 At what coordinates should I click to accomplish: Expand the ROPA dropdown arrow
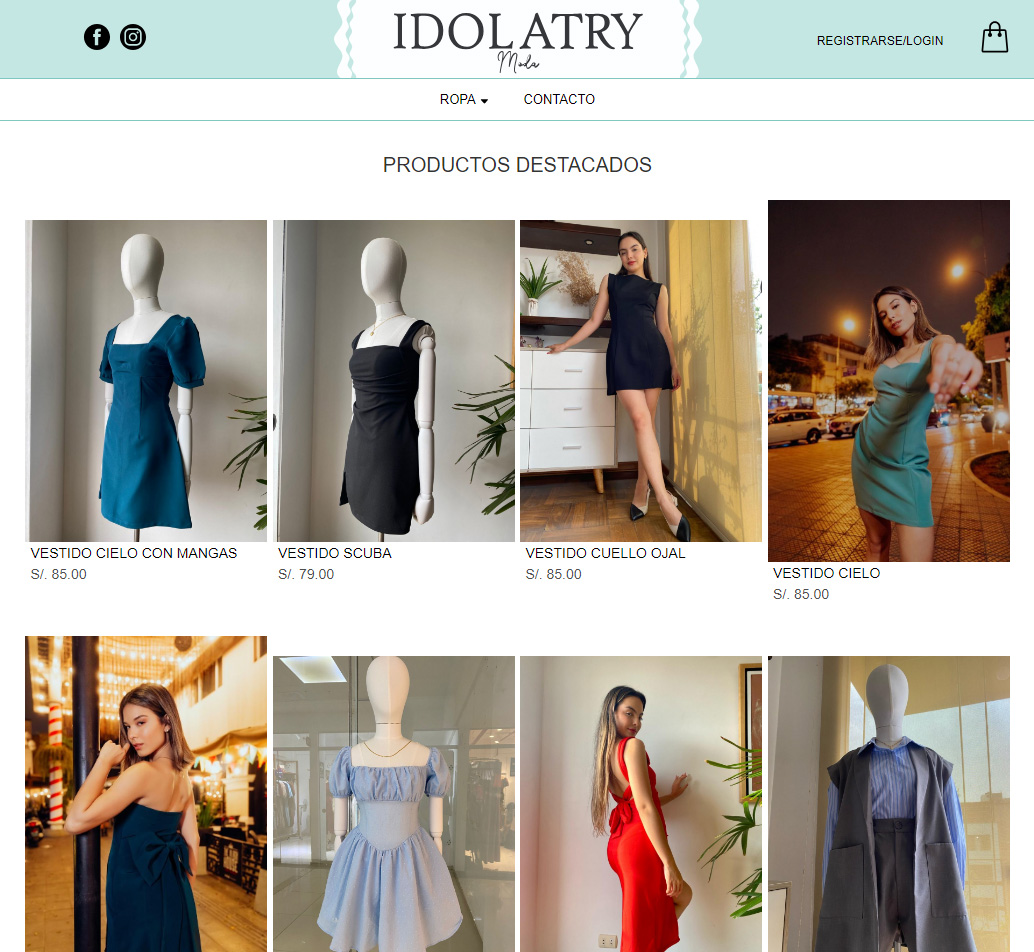point(484,101)
